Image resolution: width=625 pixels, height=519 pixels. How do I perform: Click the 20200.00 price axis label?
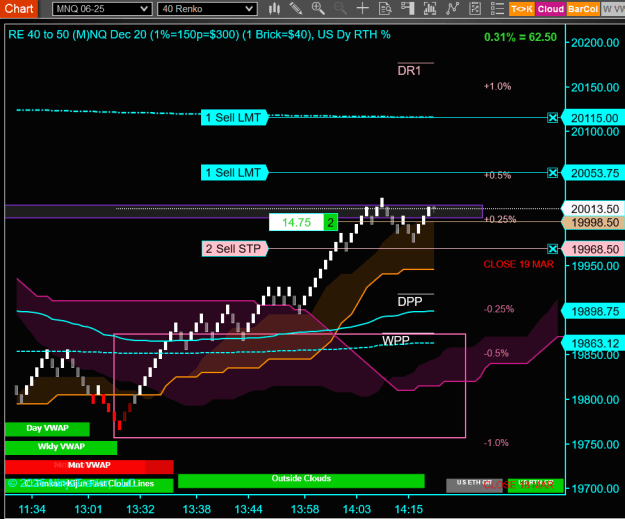click(595, 43)
